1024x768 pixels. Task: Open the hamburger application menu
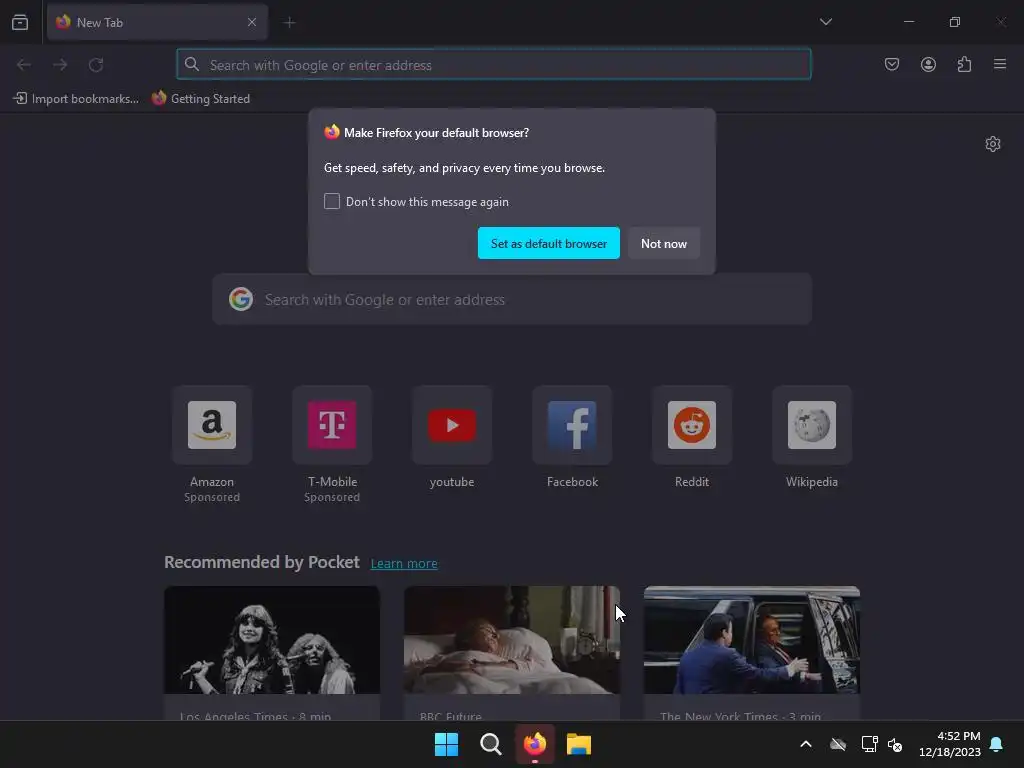pyautogui.click(x=1000, y=64)
